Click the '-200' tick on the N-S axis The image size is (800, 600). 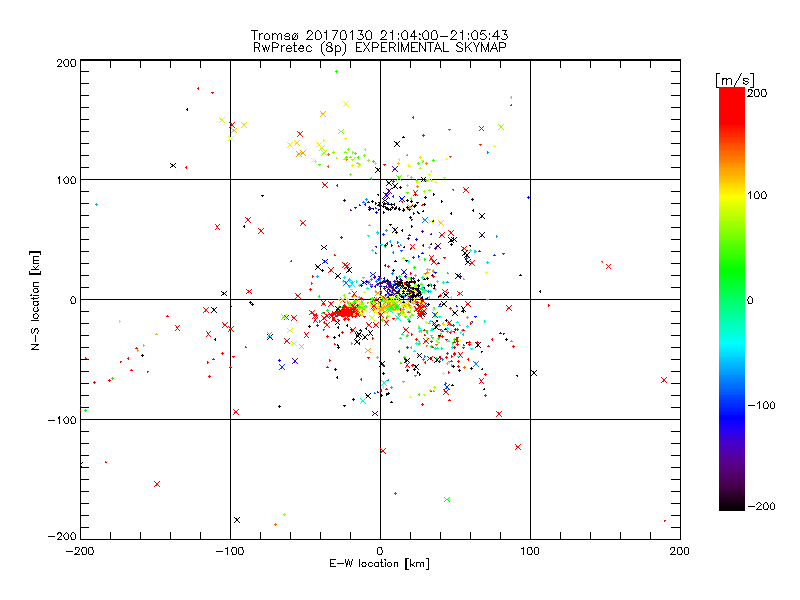click(62, 536)
